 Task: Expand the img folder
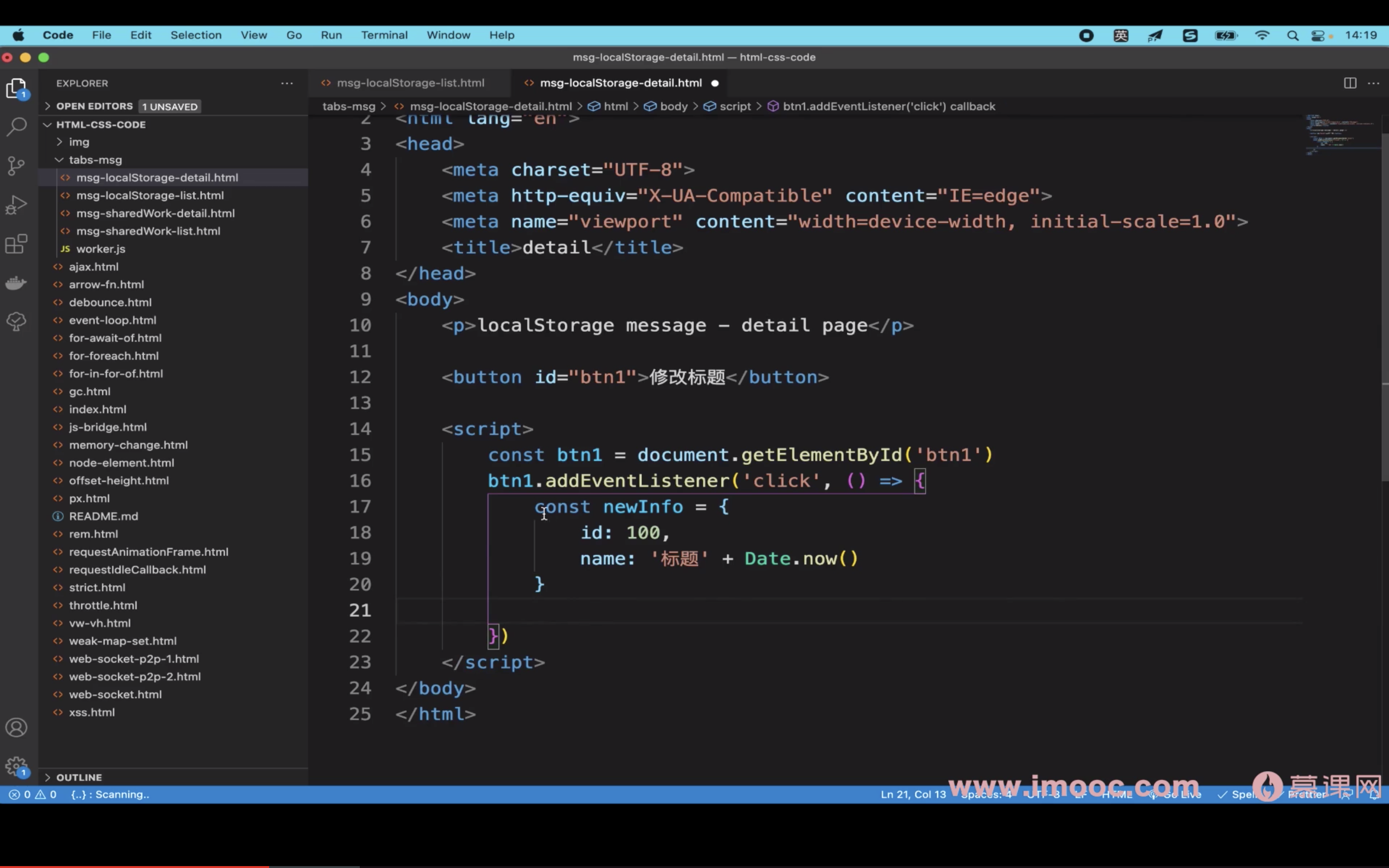[79, 142]
